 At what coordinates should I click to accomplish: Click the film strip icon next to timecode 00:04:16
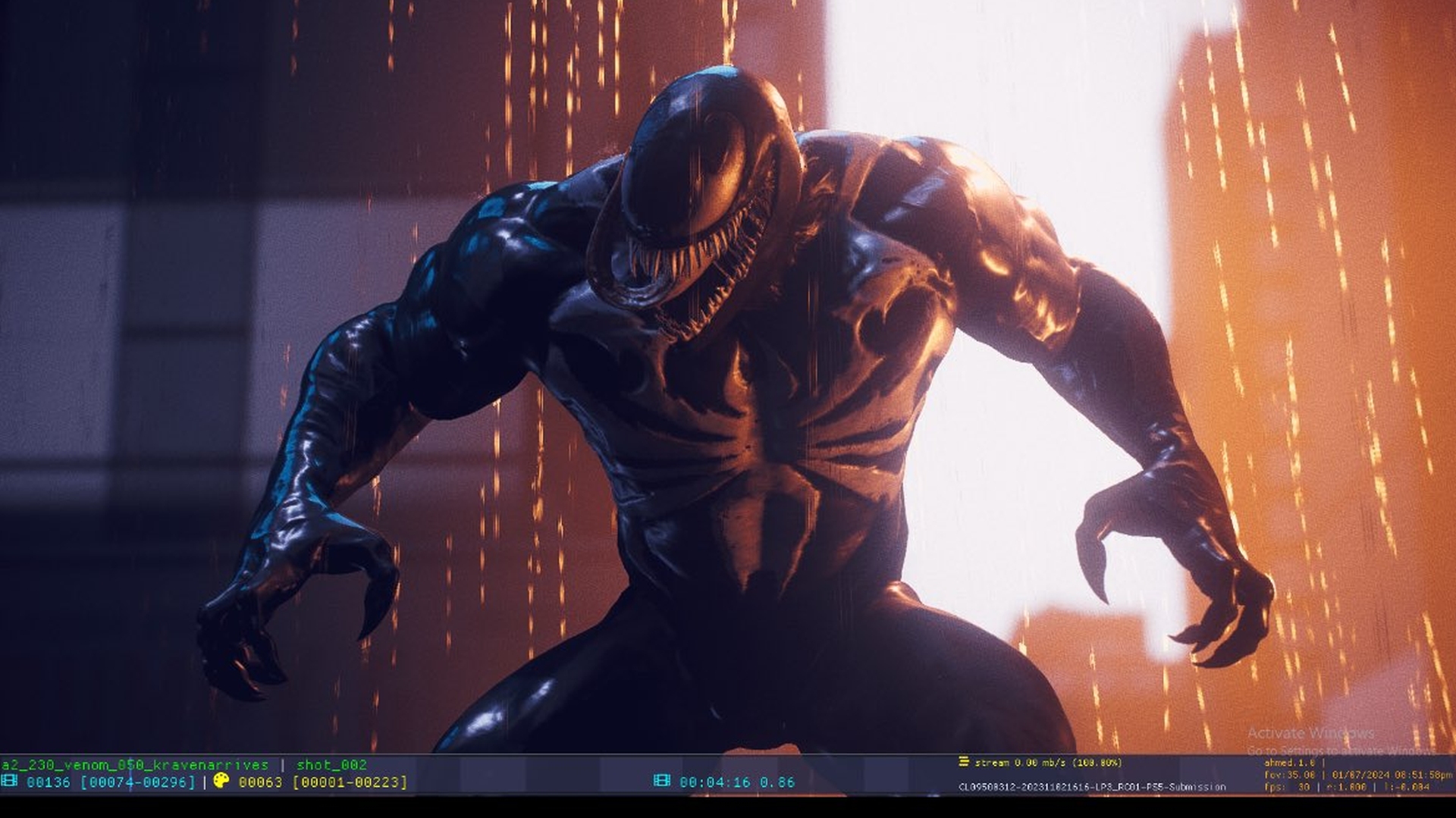661,781
